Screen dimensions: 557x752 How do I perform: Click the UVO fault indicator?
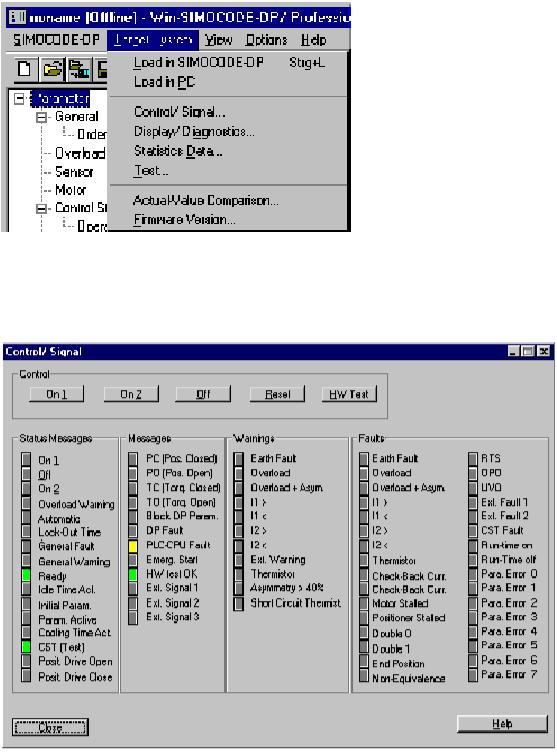pyautogui.click(x=473, y=488)
